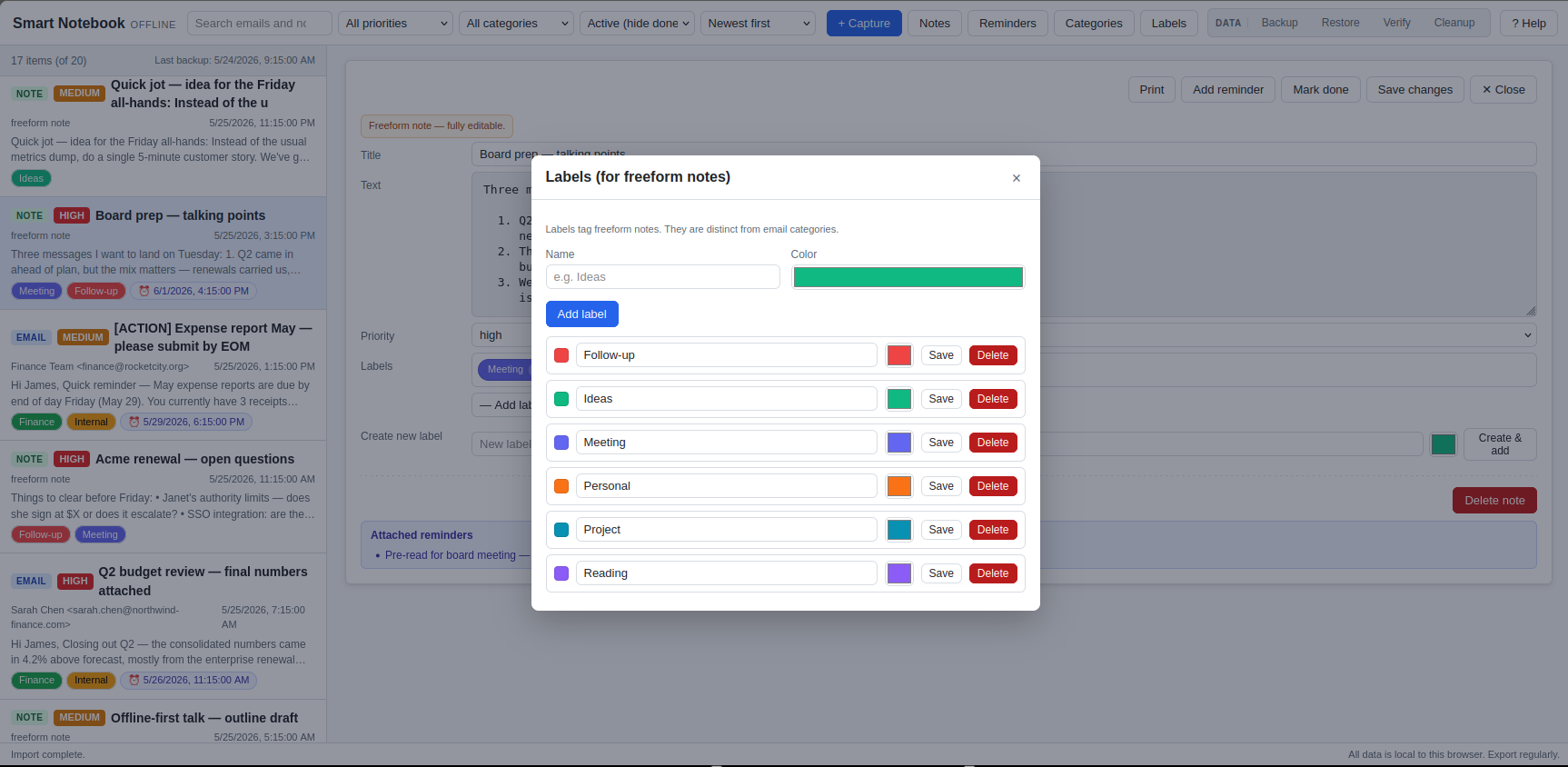Click the Ideas label name field
The image size is (1568, 767).
726,399
